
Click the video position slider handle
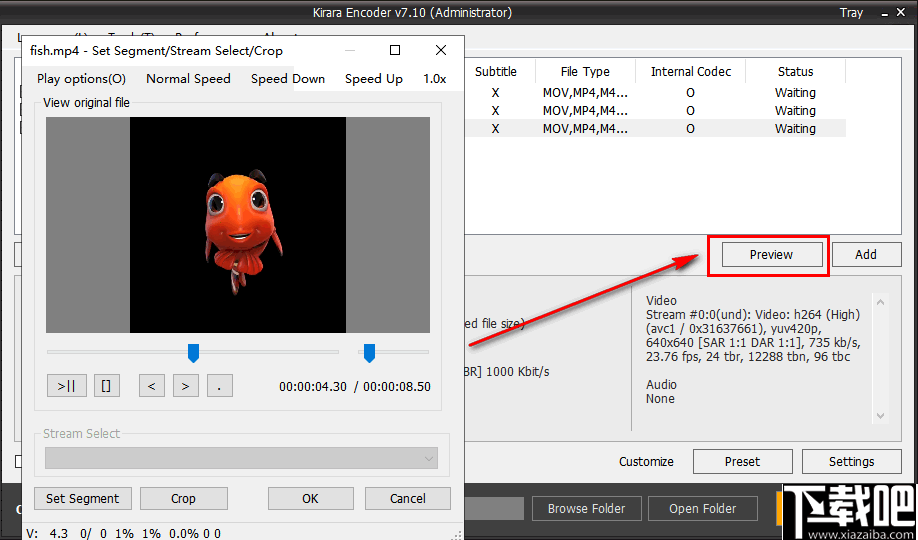pos(193,353)
